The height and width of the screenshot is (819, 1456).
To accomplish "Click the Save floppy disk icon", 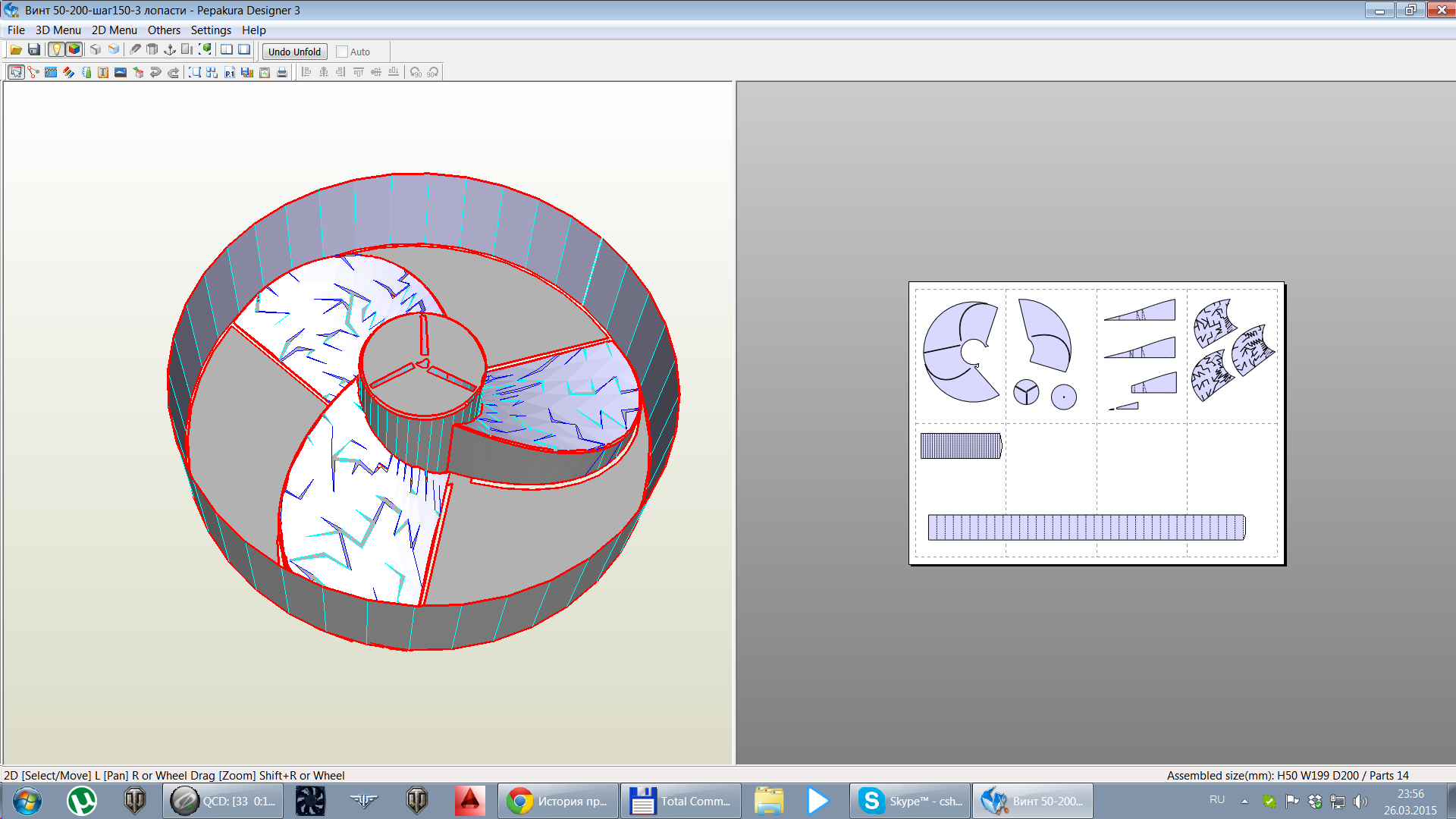I will (x=33, y=50).
